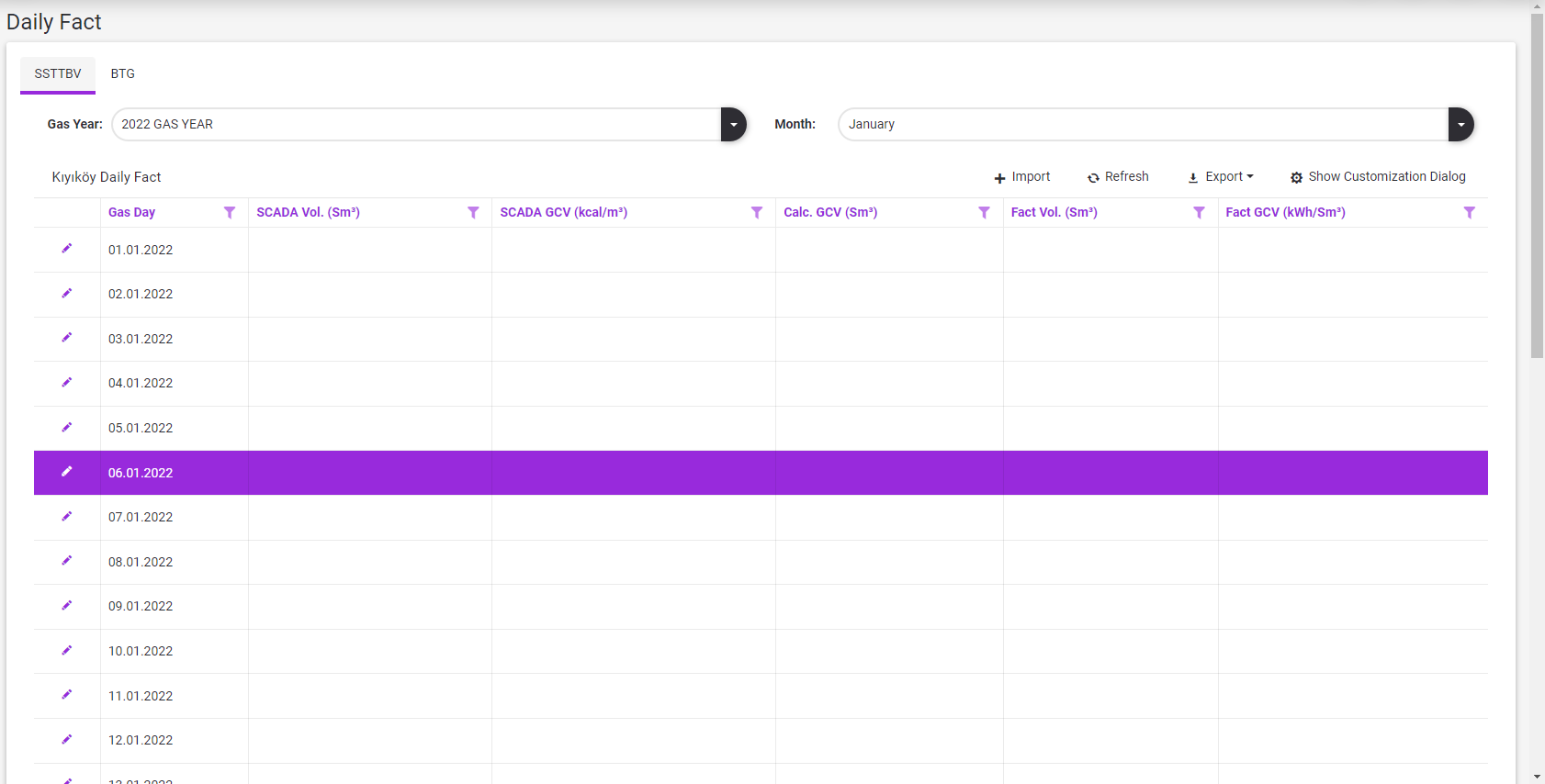Click the Fact Vol. filter funnel
The width and height of the screenshot is (1545, 784).
coord(1199,213)
